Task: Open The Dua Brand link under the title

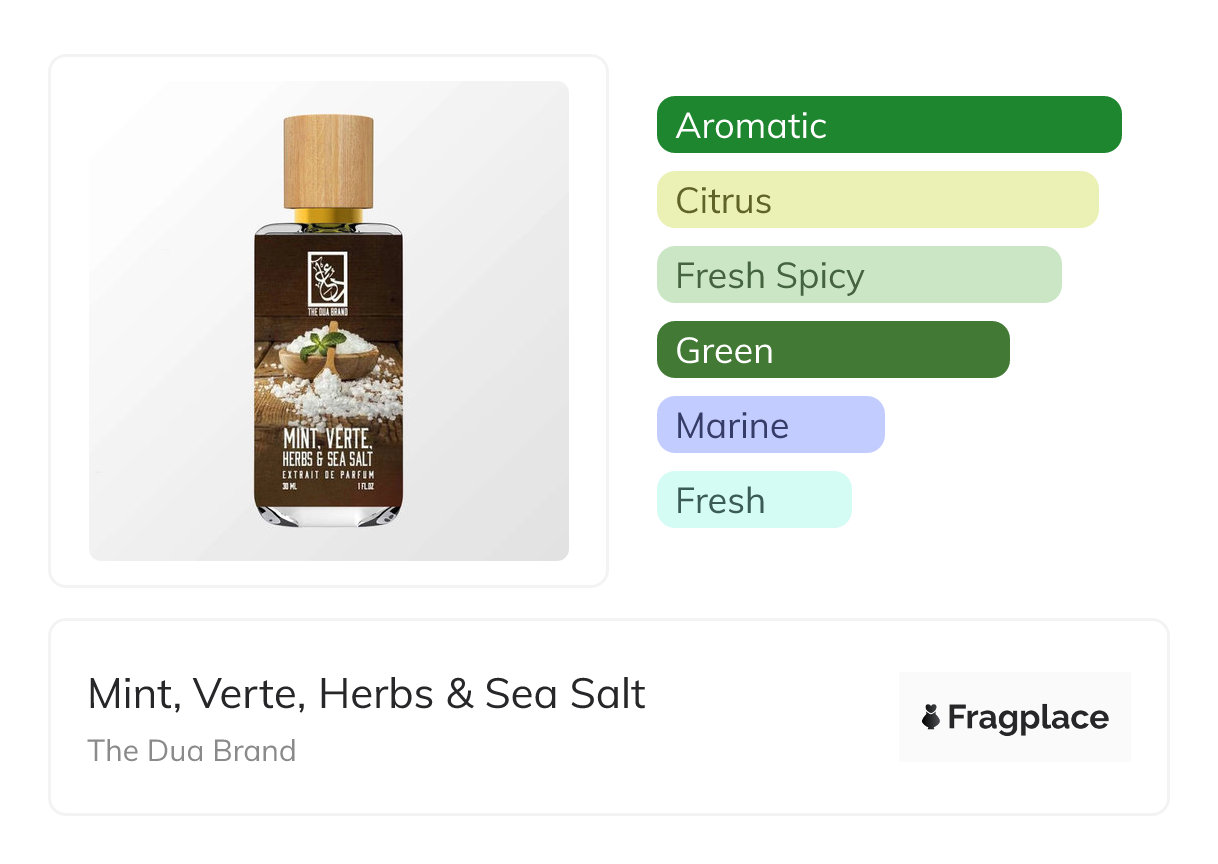Action: click(x=191, y=751)
